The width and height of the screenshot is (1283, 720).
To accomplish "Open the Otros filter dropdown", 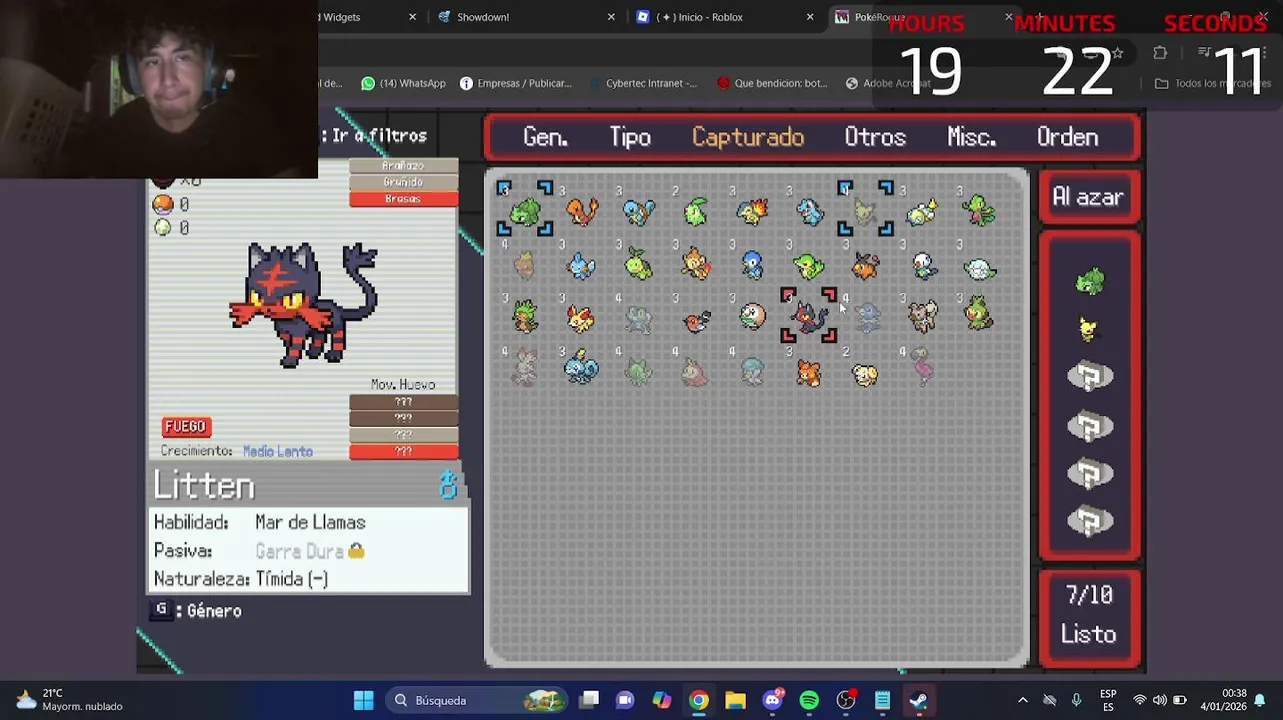I will click(x=875, y=138).
